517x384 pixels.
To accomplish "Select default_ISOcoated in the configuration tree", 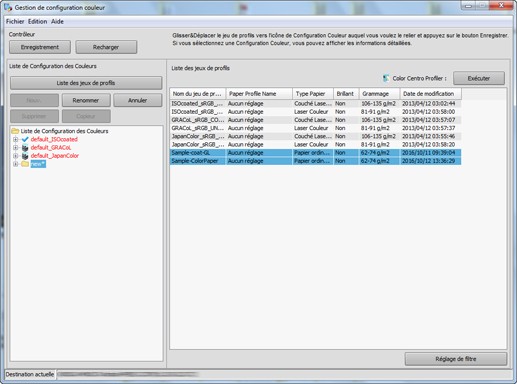I will click(54, 139).
